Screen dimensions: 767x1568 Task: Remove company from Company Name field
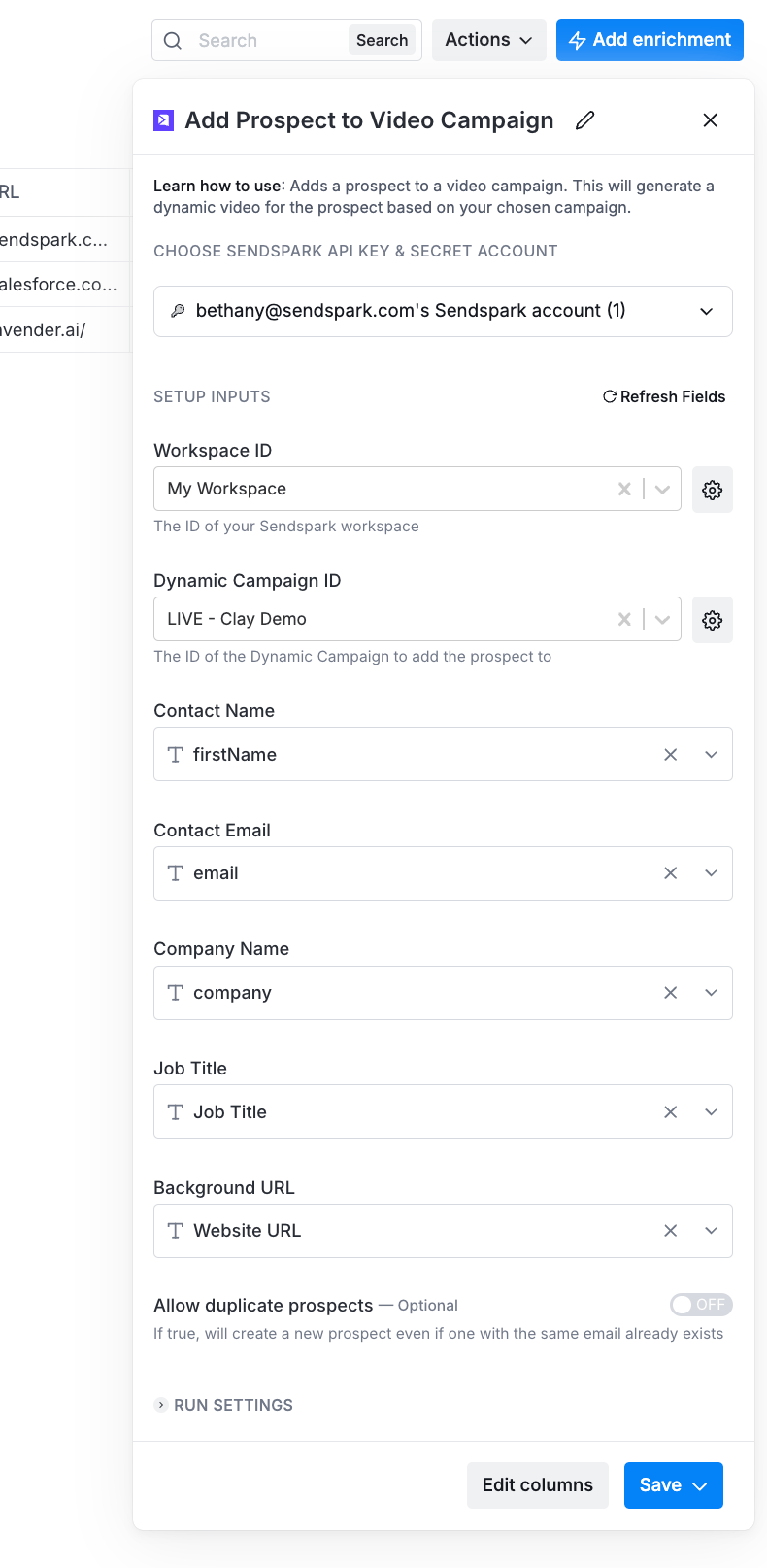[x=670, y=993]
